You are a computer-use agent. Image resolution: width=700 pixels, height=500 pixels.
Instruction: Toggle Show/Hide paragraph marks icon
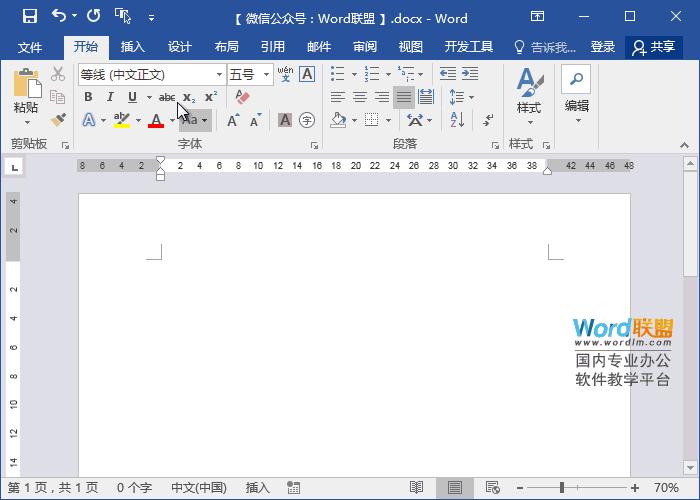click(488, 120)
